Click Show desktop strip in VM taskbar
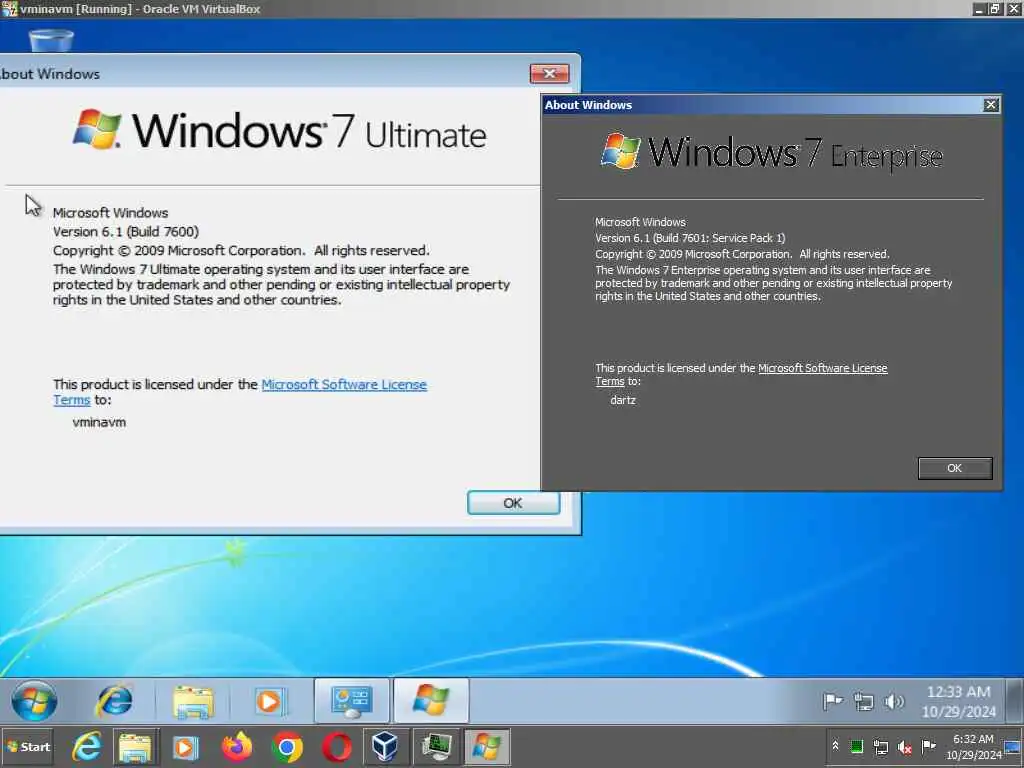 (x=1014, y=701)
